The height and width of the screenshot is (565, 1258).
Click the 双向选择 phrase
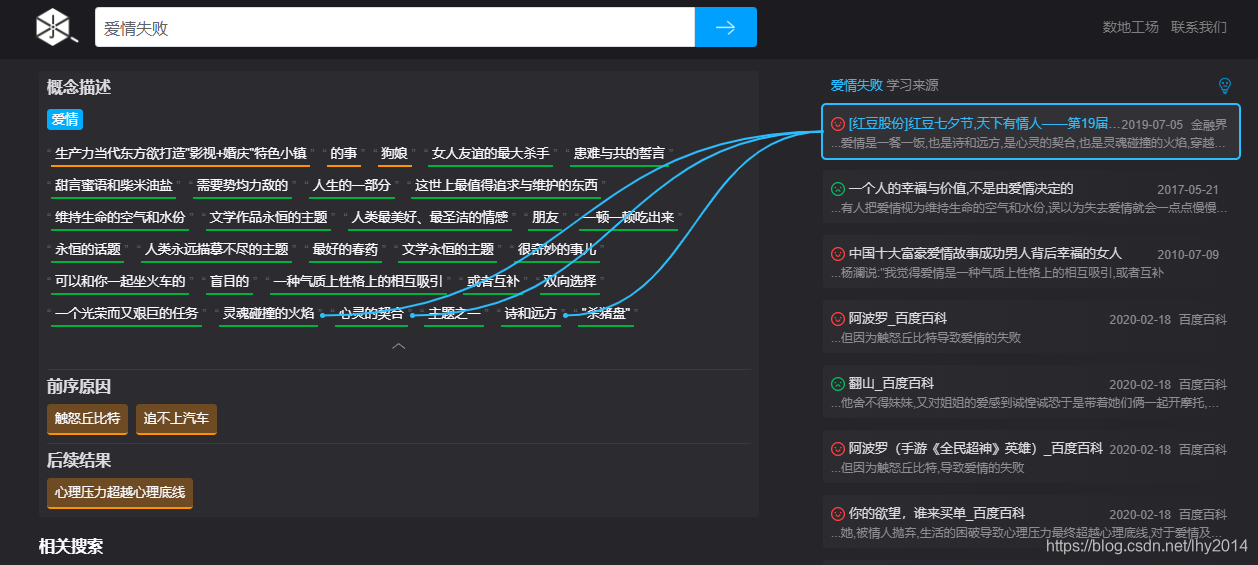(x=569, y=282)
